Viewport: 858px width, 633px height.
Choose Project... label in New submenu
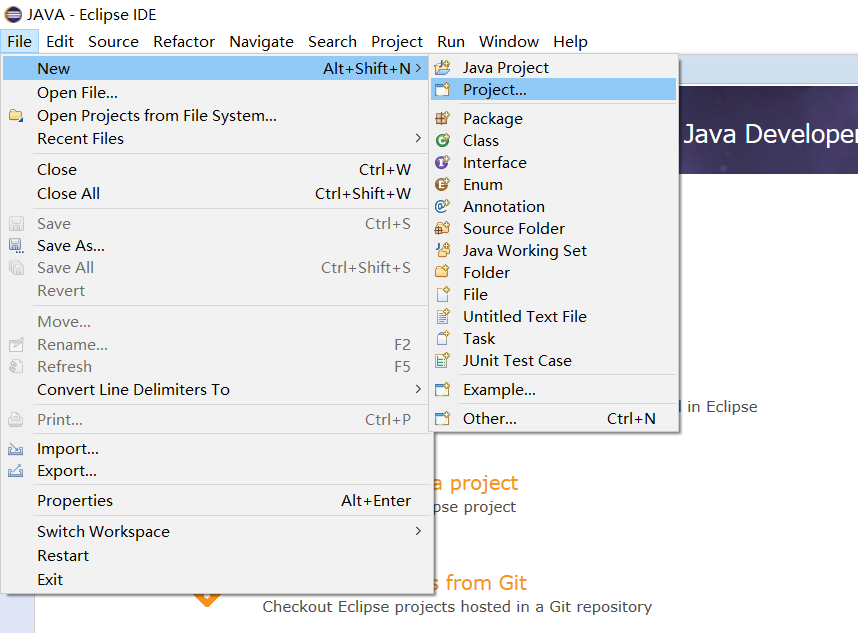(495, 89)
